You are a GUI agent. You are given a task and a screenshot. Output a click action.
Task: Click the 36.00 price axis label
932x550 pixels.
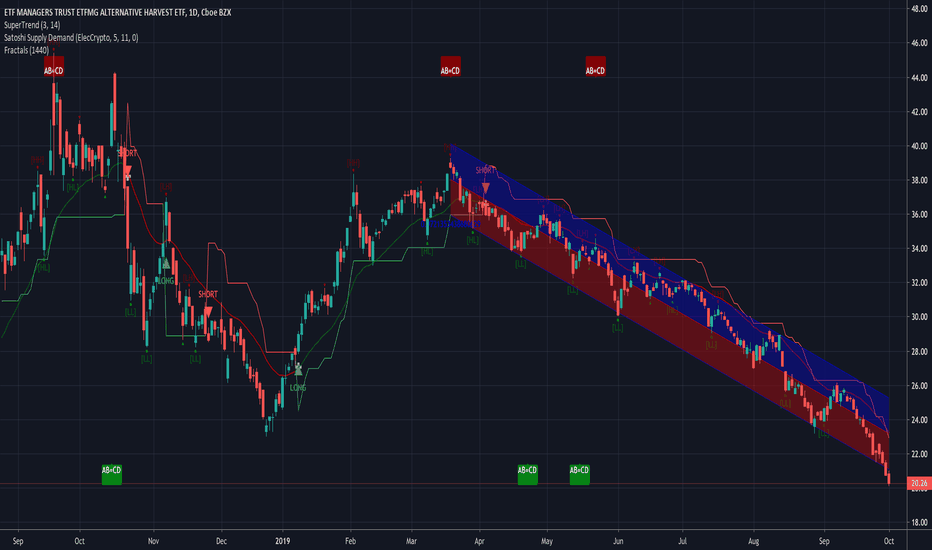(x=919, y=214)
